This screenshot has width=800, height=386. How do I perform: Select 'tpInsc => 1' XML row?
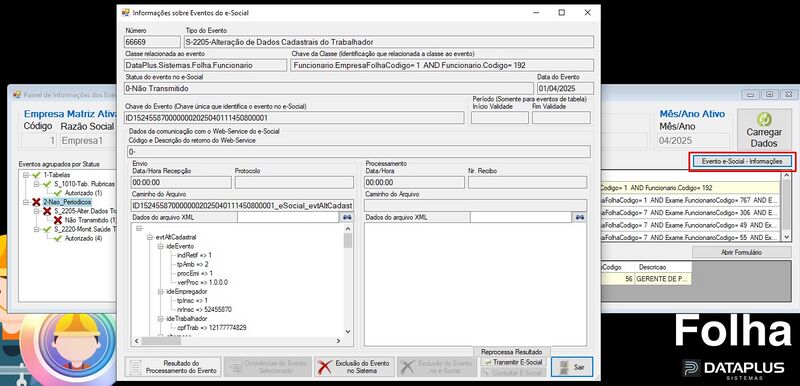tap(193, 301)
